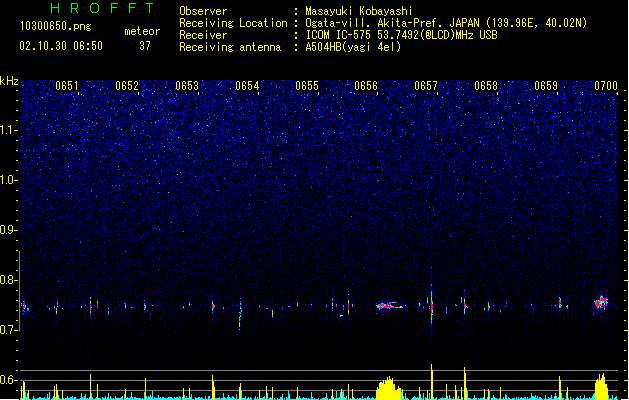Click the yellow power peak below 0700
This screenshot has height=400, width=629.
[601, 386]
